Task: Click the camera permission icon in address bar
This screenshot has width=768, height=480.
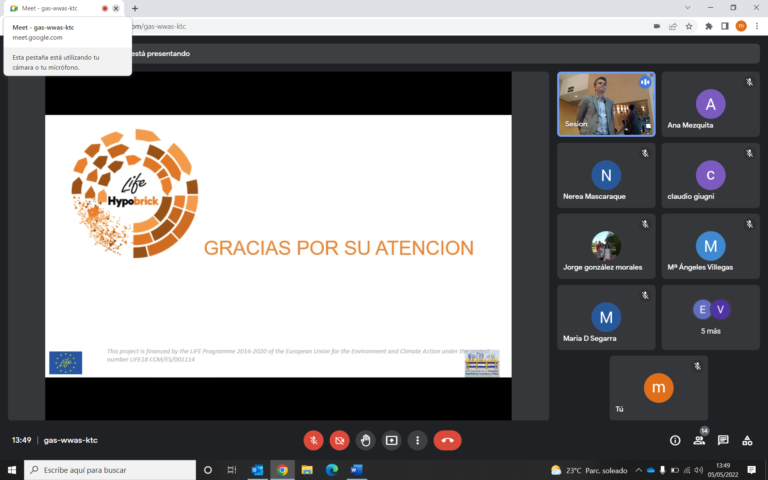Action: click(657, 26)
